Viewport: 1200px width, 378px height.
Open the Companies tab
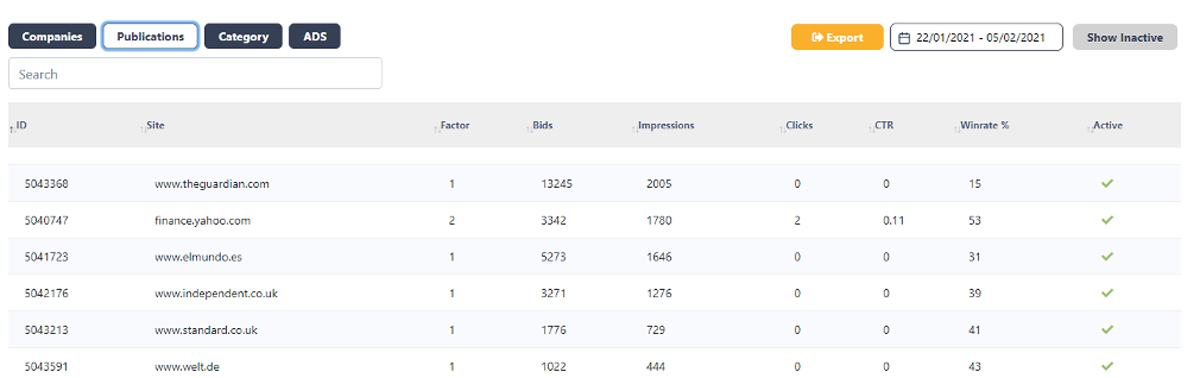[x=52, y=37]
